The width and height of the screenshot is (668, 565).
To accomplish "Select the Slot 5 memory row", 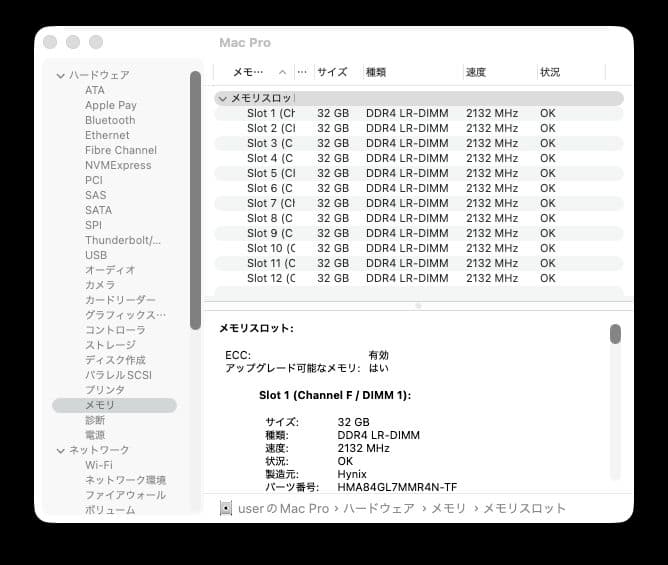I will tap(419, 173).
